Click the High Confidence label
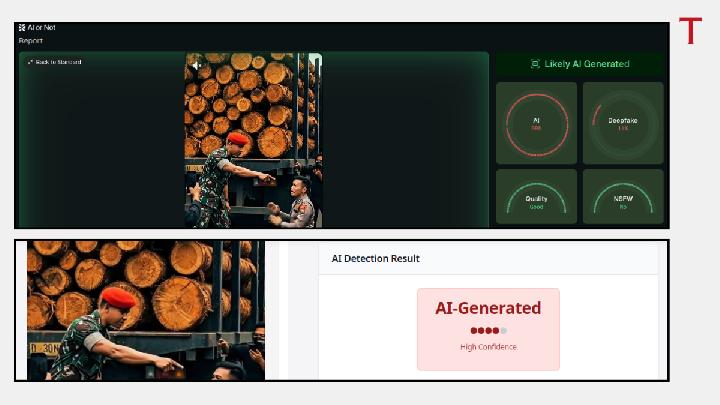 click(488, 347)
